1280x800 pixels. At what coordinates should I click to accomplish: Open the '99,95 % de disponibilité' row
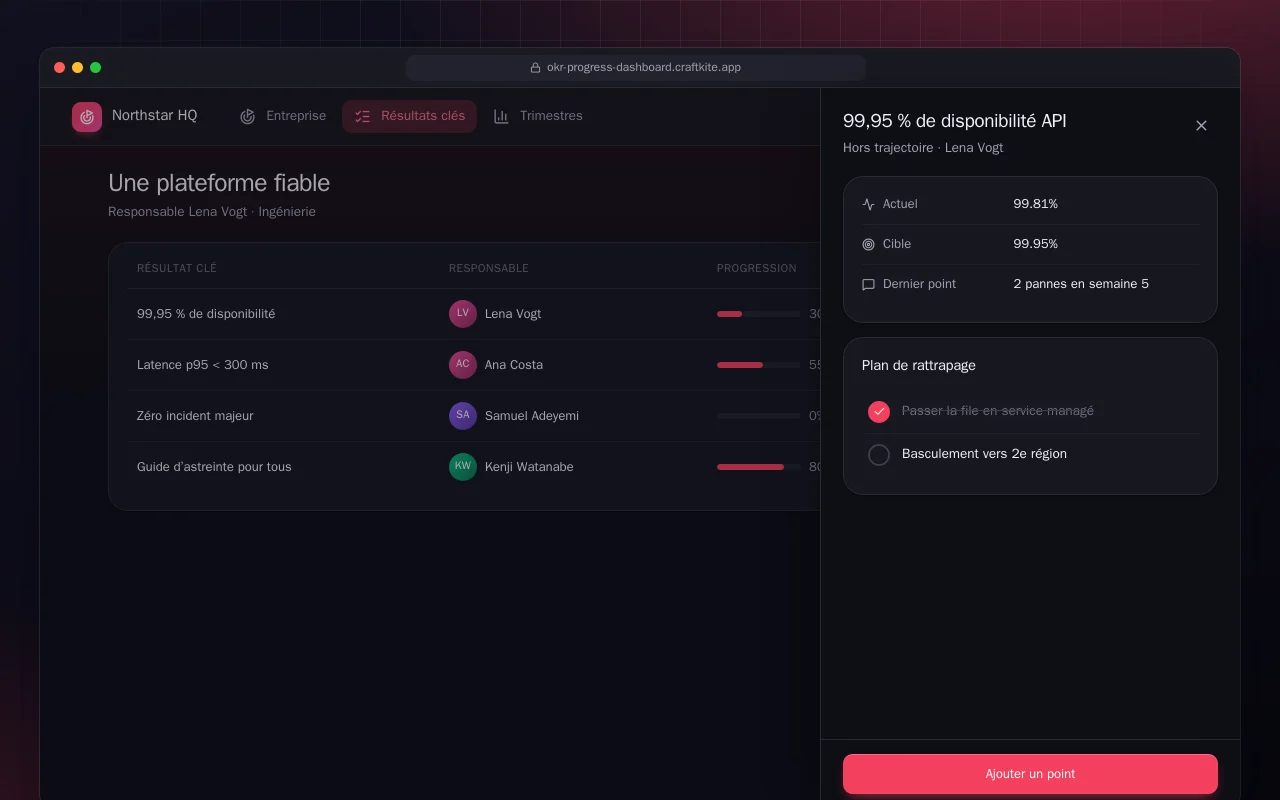(474, 314)
